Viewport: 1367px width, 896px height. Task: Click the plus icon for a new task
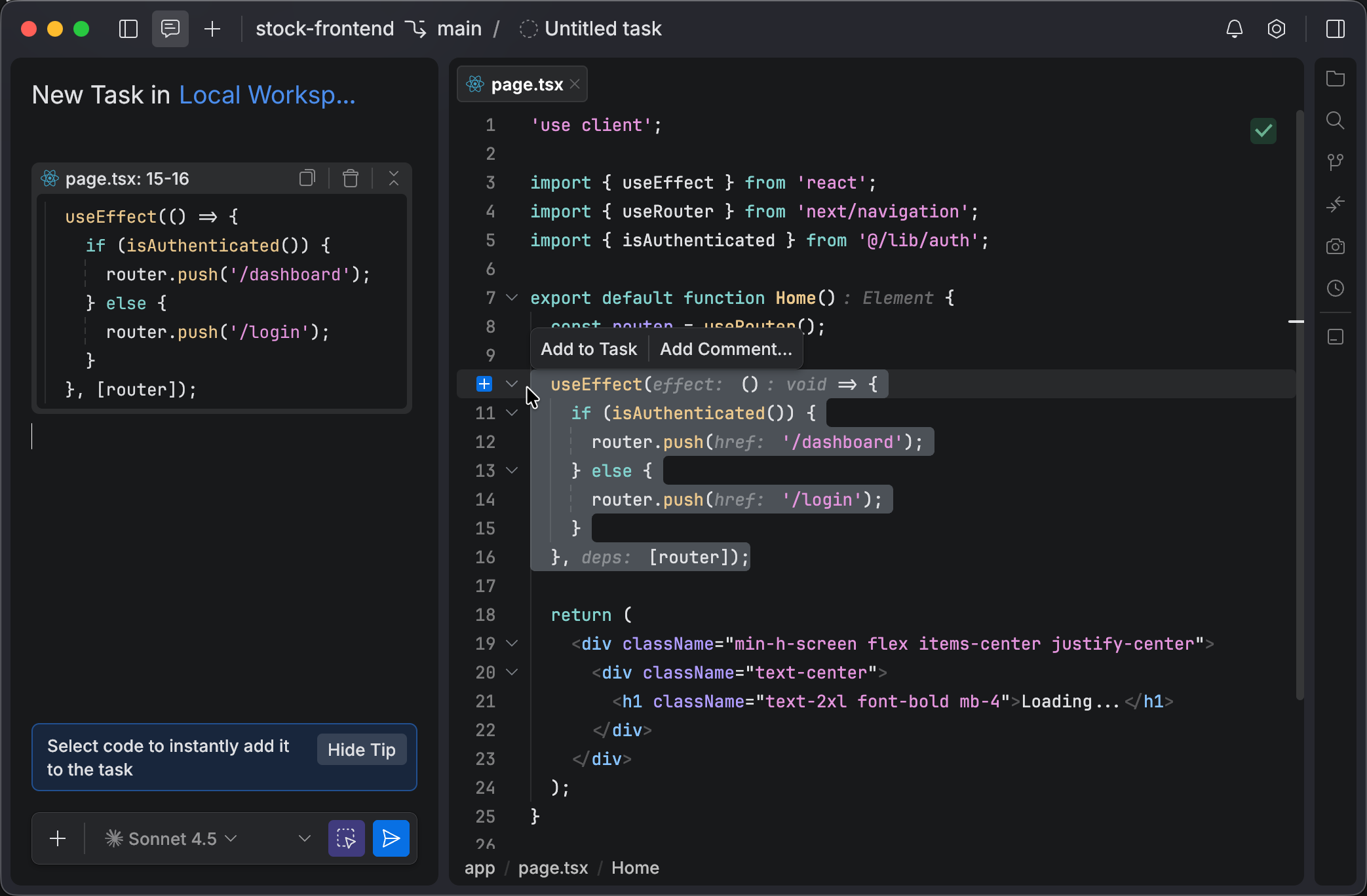point(212,29)
